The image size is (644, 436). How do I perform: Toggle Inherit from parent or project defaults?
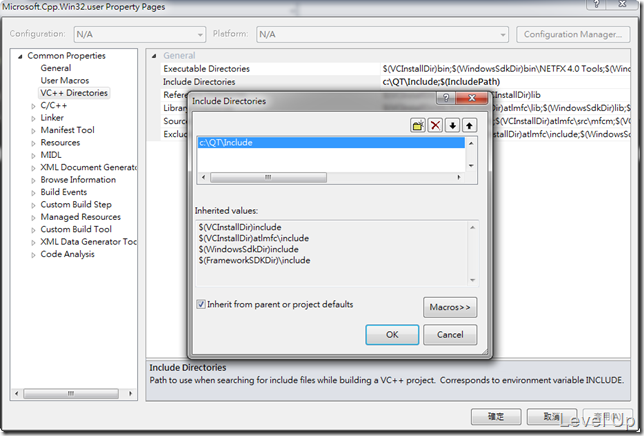tap(201, 304)
